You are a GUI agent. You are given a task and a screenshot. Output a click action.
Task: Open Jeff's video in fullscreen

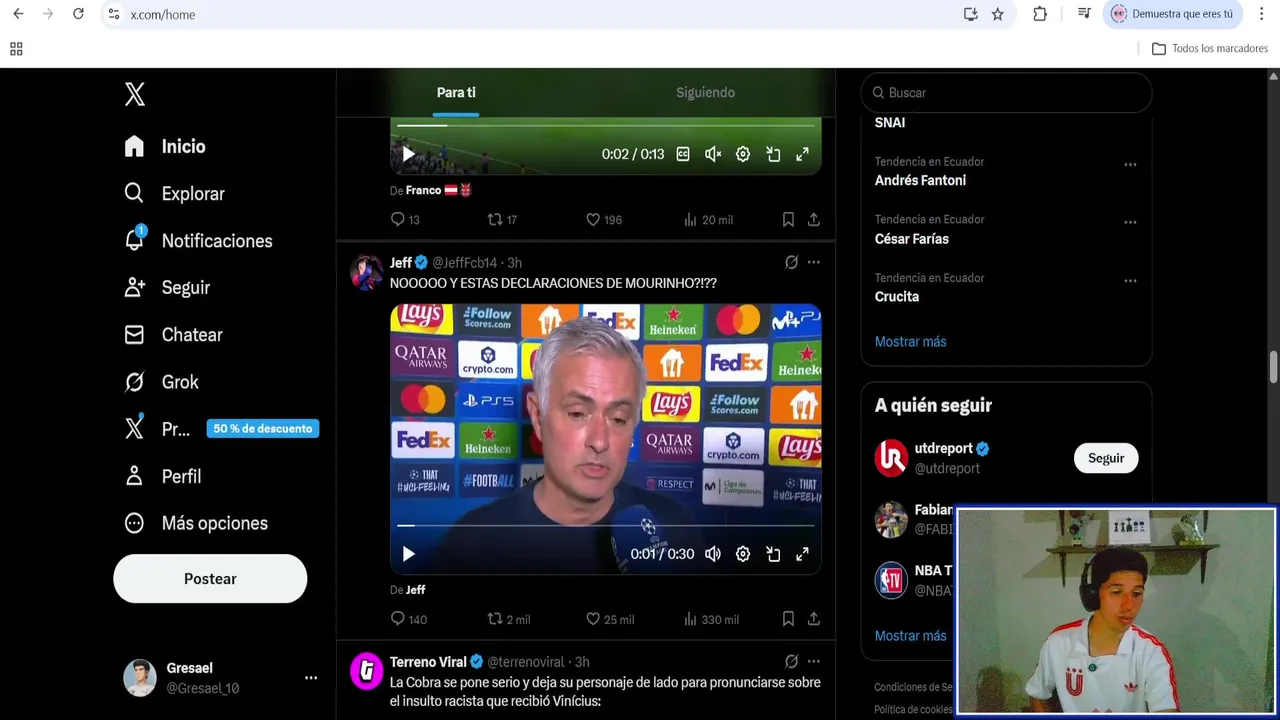[802, 554]
